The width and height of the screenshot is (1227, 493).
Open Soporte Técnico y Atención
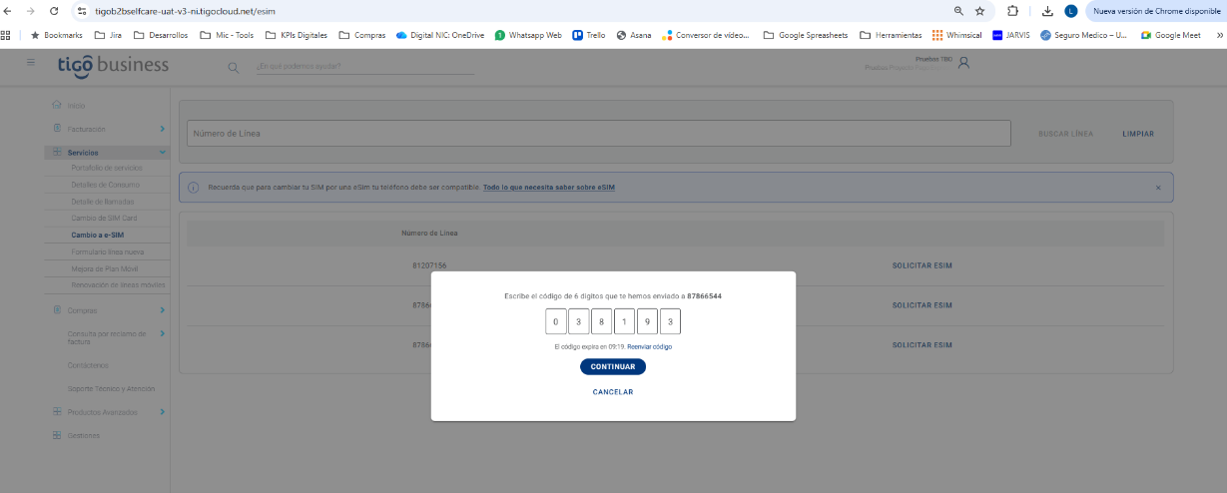click(x=111, y=388)
